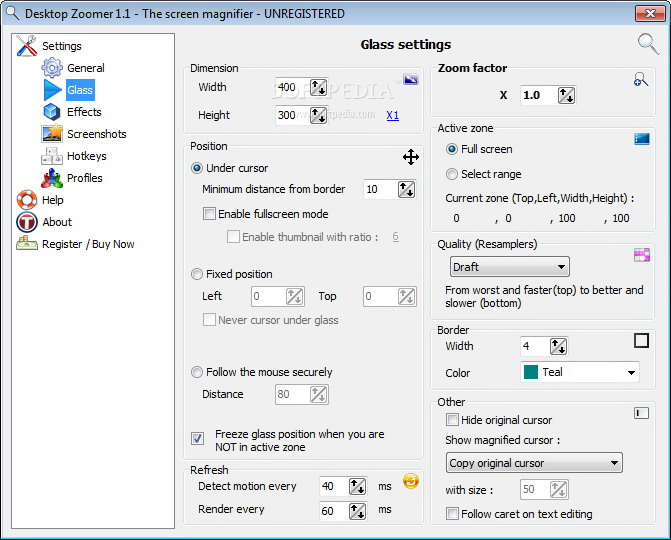Click the Quality resamplers grid icon
The width and height of the screenshot is (671, 540).
point(642,255)
